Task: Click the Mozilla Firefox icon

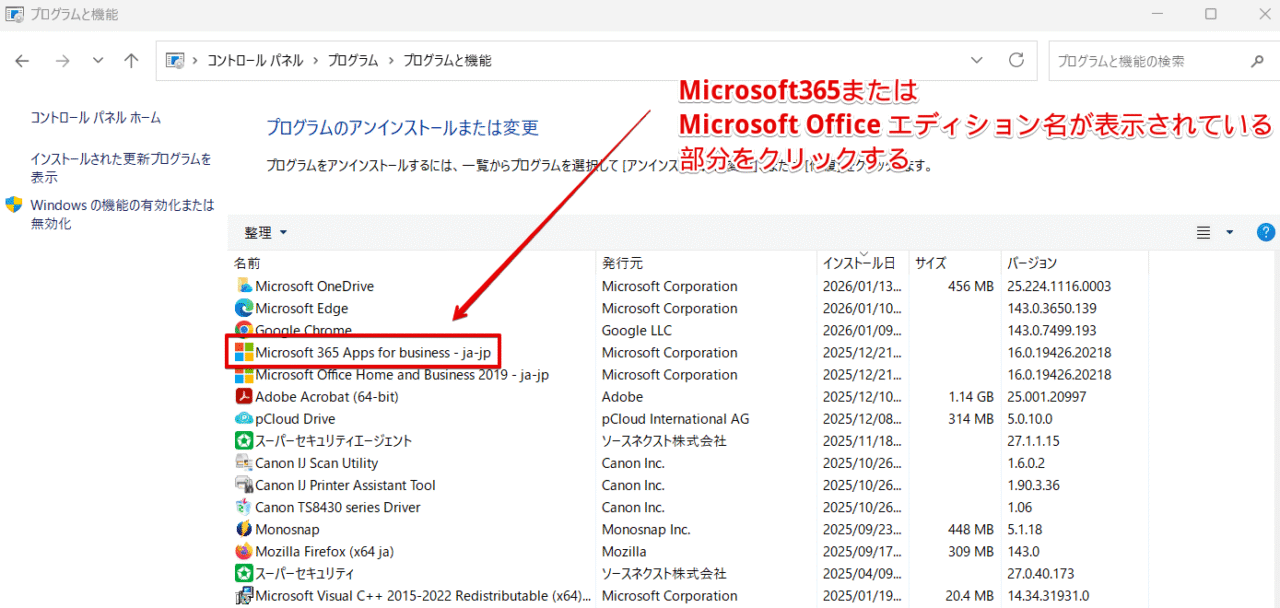Action: [x=243, y=551]
